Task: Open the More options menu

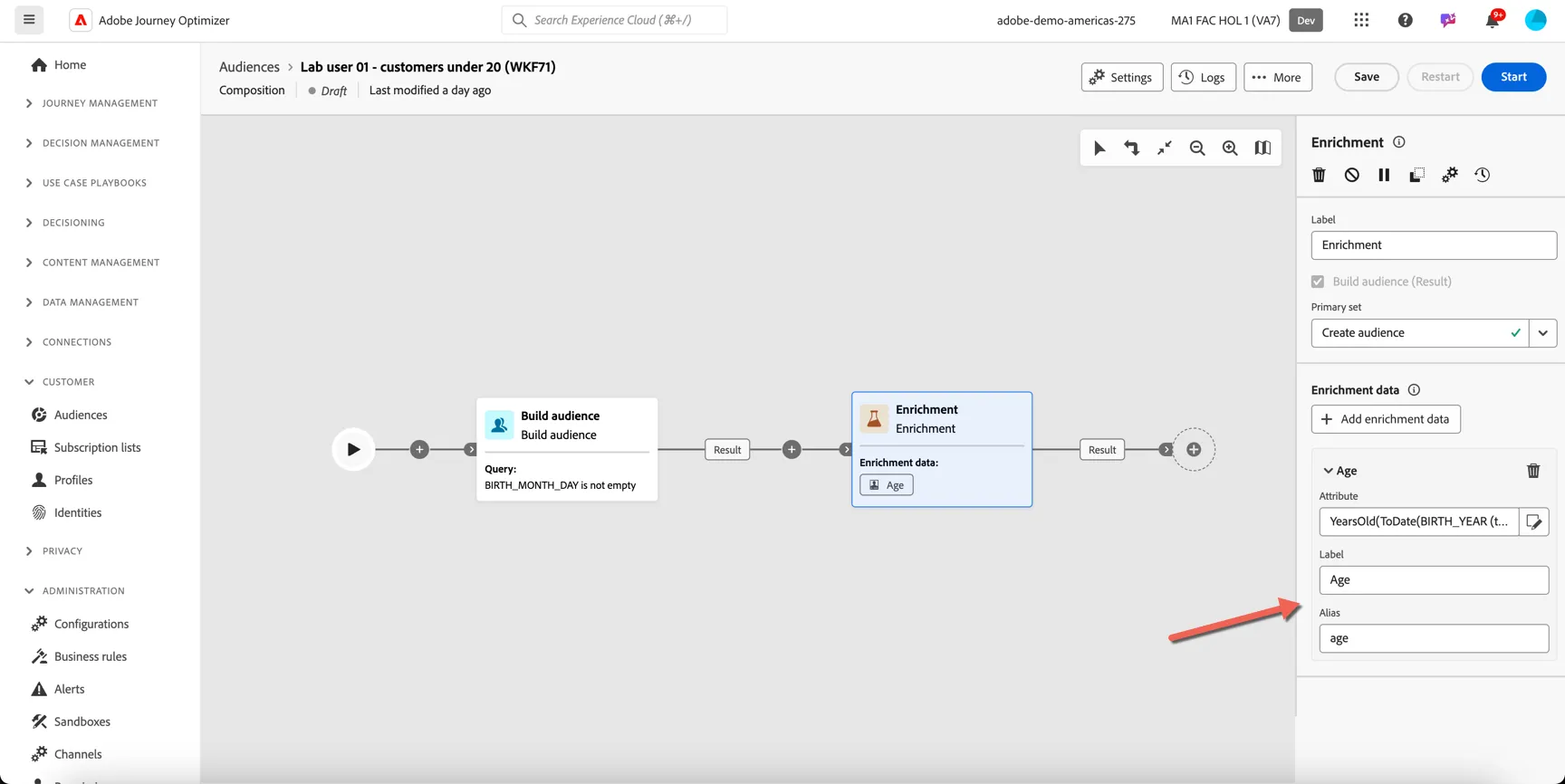Action: [x=1277, y=77]
